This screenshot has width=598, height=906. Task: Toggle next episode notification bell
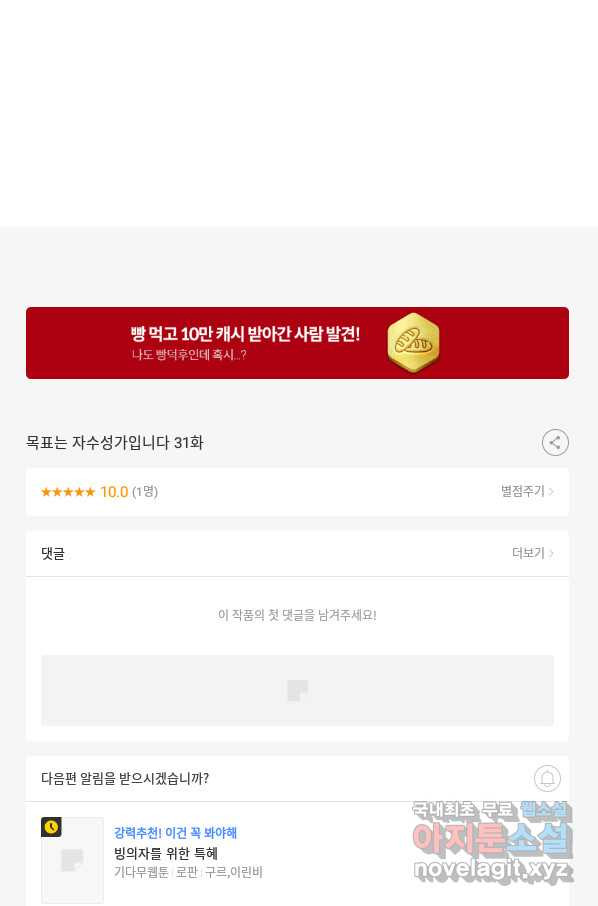pyautogui.click(x=547, y=778)
